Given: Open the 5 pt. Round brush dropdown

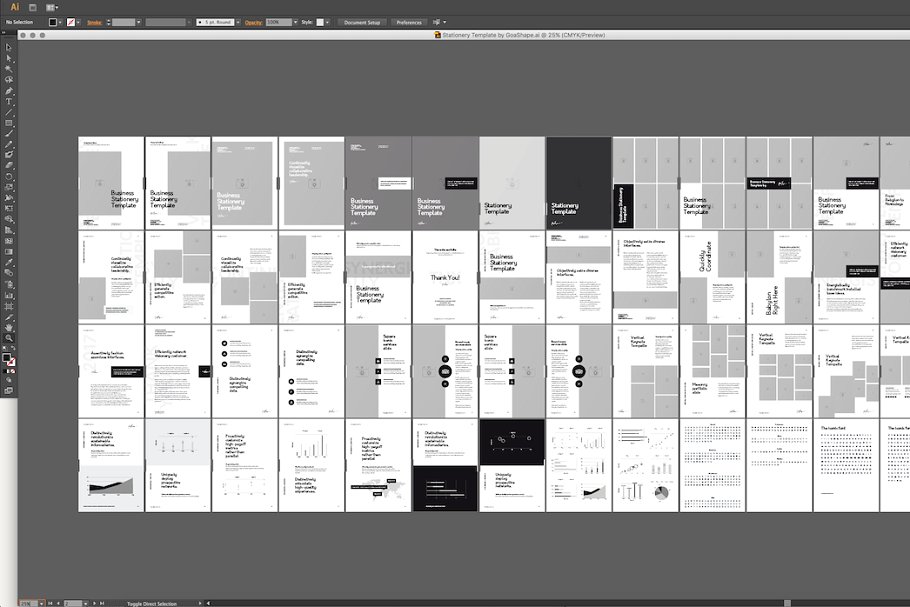Looking at the screenshot, I should pyautogui.click(x=237, y=22).
